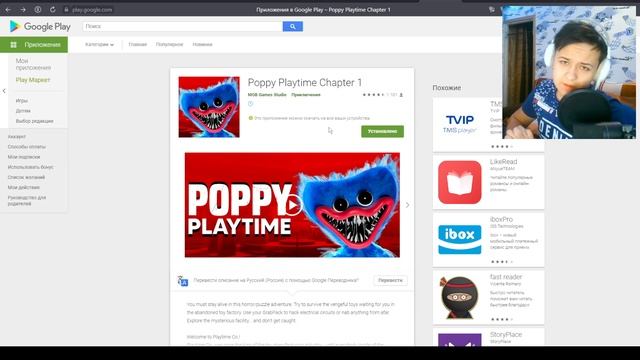The image size is (640, 360).
Task: Open the iboxPro app title
Action: point(501,219)
